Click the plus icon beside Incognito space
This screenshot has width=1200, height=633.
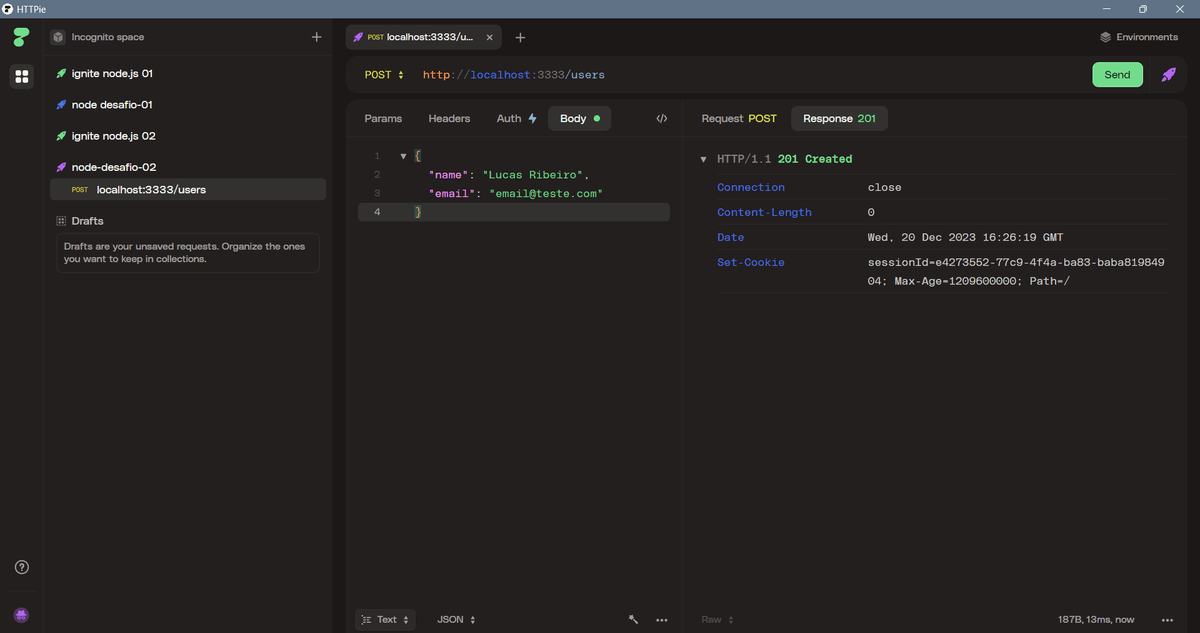tap(316, 37)
